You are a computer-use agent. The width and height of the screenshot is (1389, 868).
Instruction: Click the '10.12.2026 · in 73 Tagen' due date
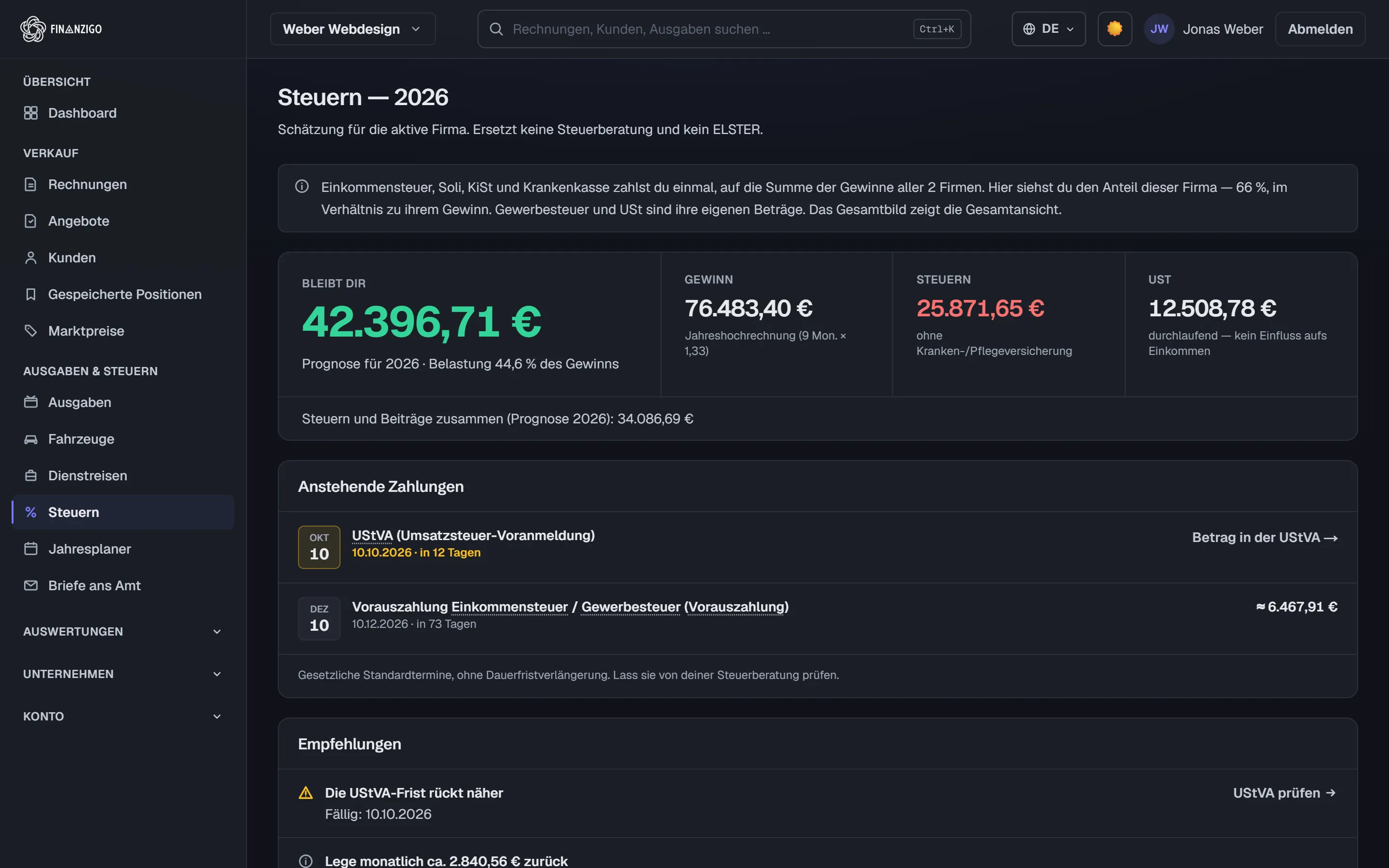414,624
